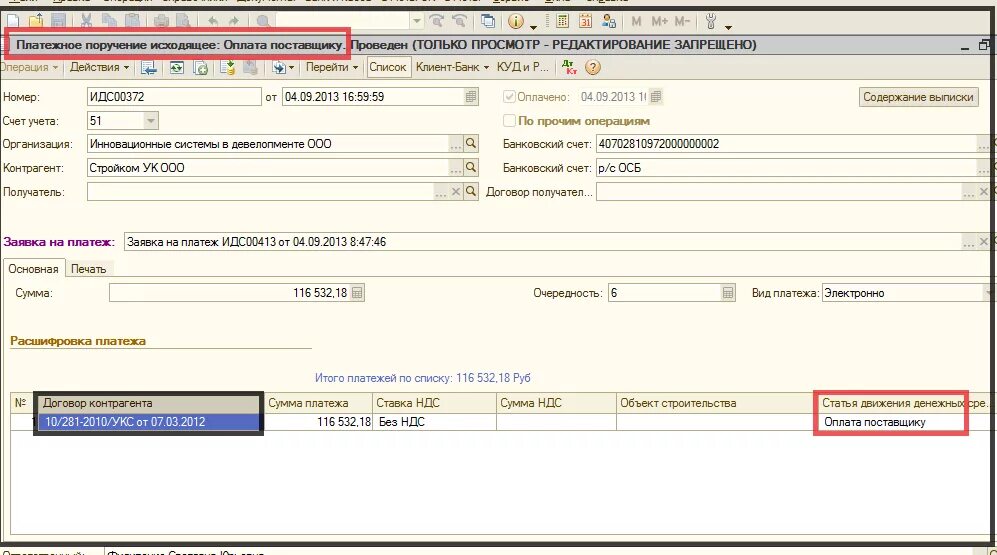Open the search text dropdown in top toolbar
997x555 pixels.
pyautogui.click(x=416, y=21)
